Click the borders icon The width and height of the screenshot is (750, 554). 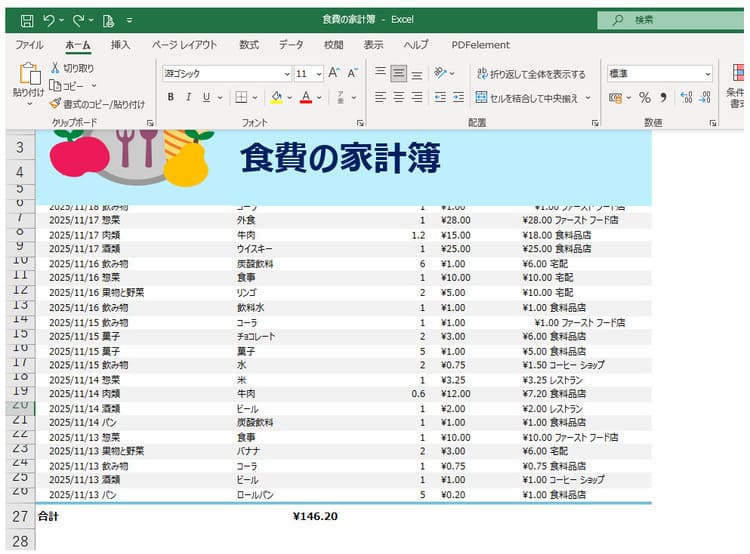click(242, 98)
